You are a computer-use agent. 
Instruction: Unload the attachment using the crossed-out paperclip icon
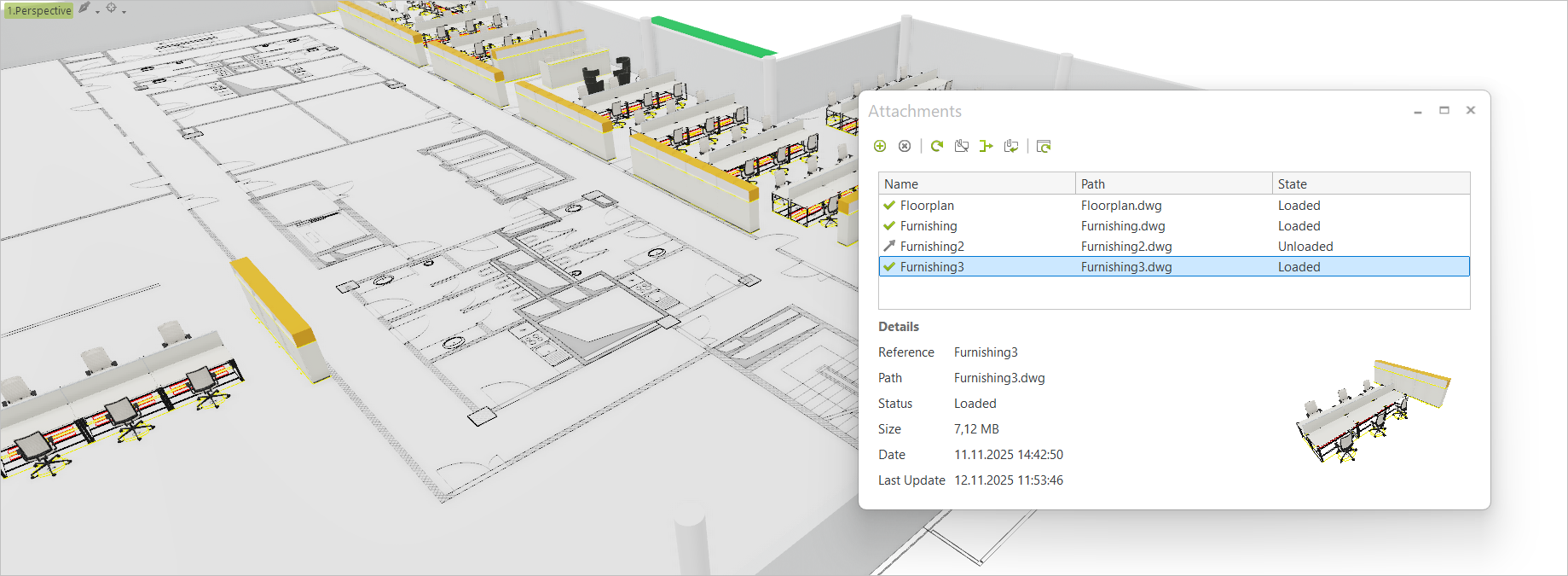coord(962,147)
